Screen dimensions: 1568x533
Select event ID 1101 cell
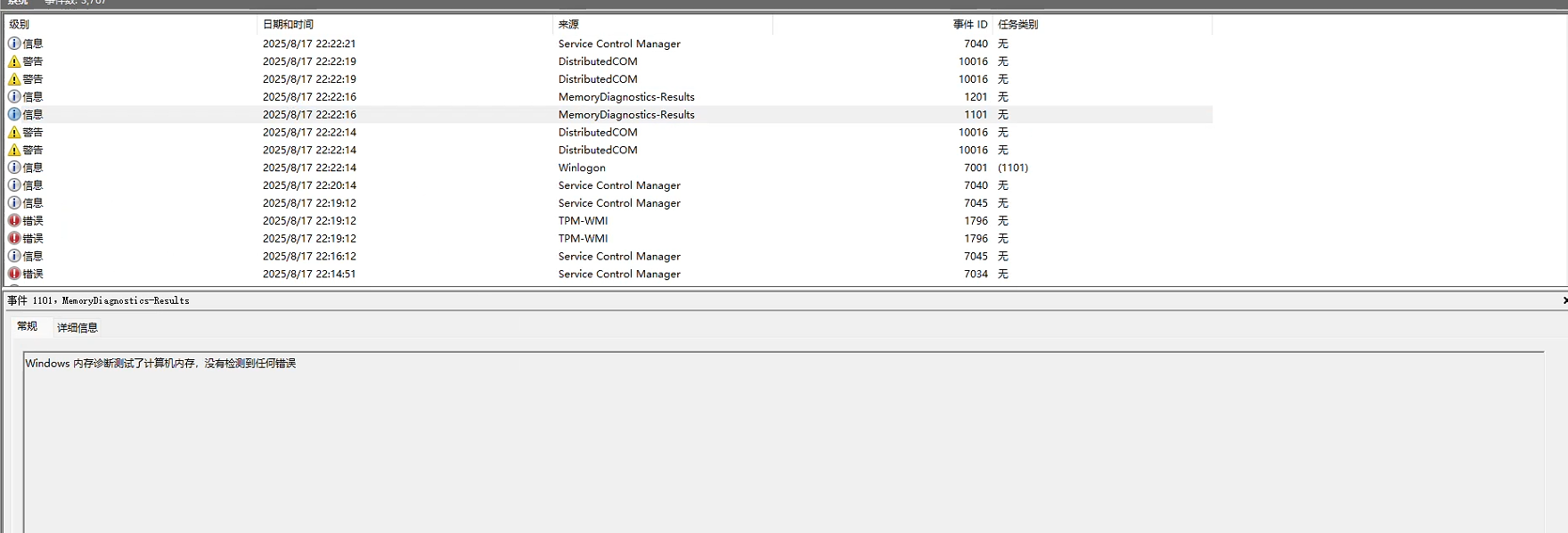pos(976,114)
